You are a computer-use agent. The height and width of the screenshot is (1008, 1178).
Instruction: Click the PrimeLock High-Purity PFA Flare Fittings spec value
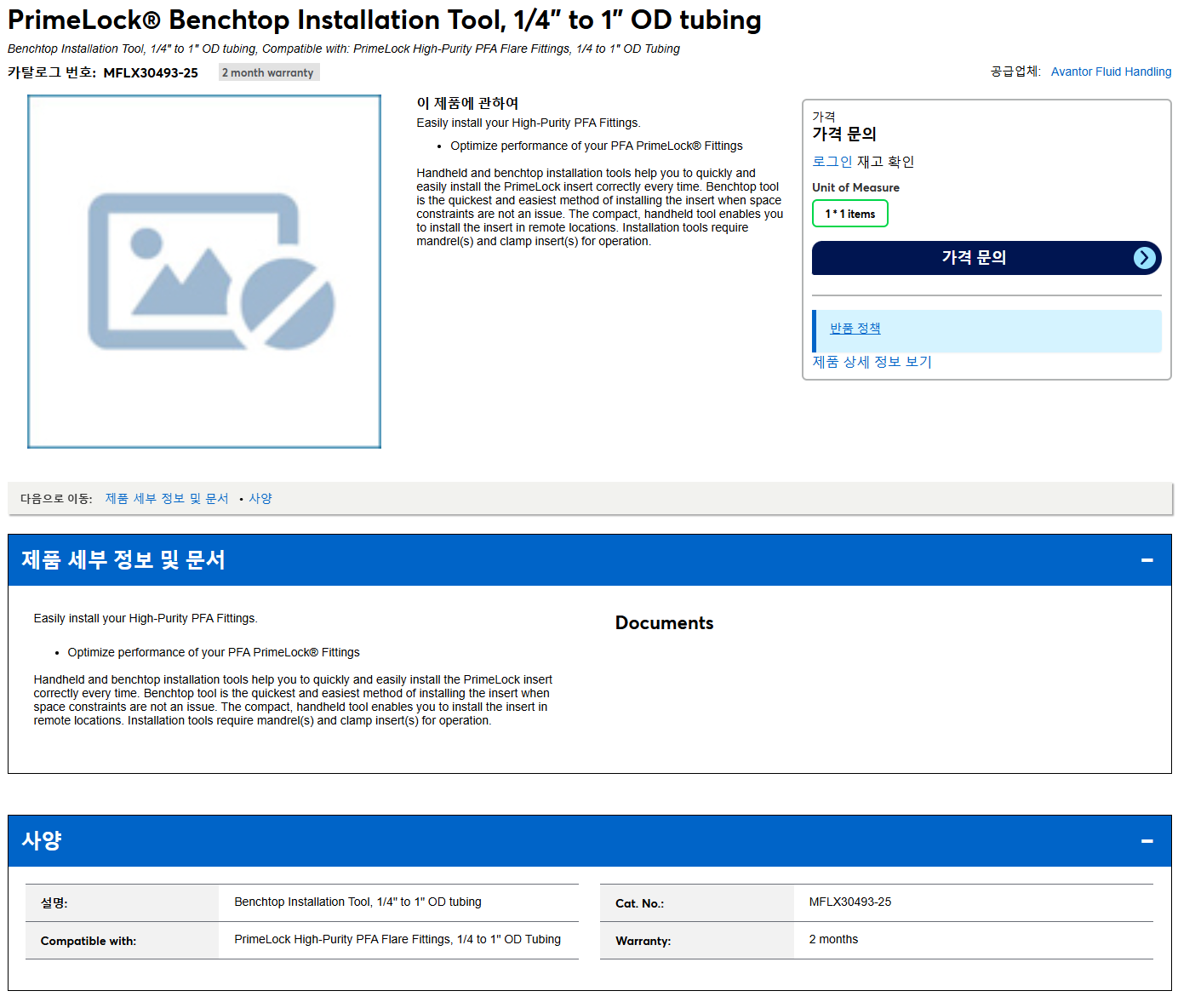[x=397, y=939]
